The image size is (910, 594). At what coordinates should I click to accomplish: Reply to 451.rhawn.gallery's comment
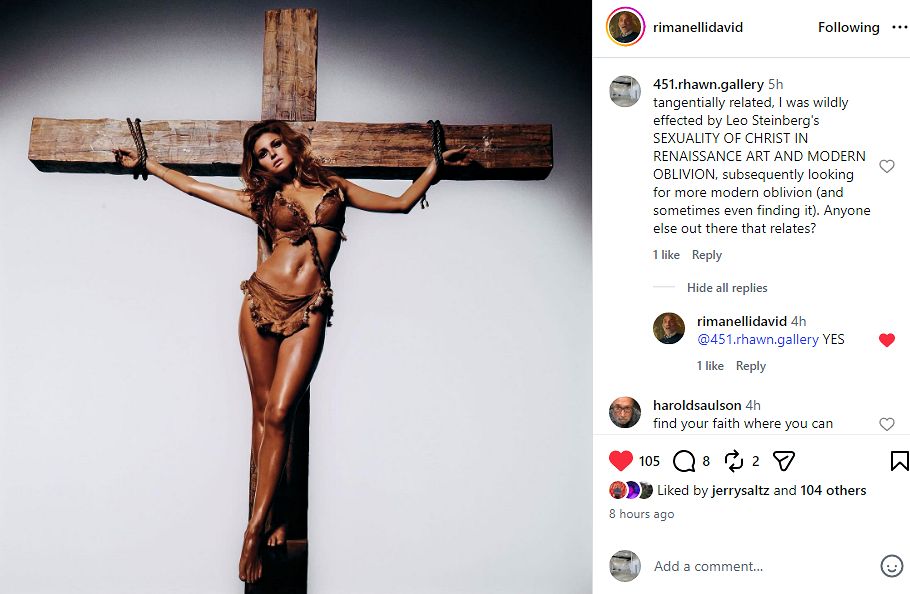click(707, 255)
